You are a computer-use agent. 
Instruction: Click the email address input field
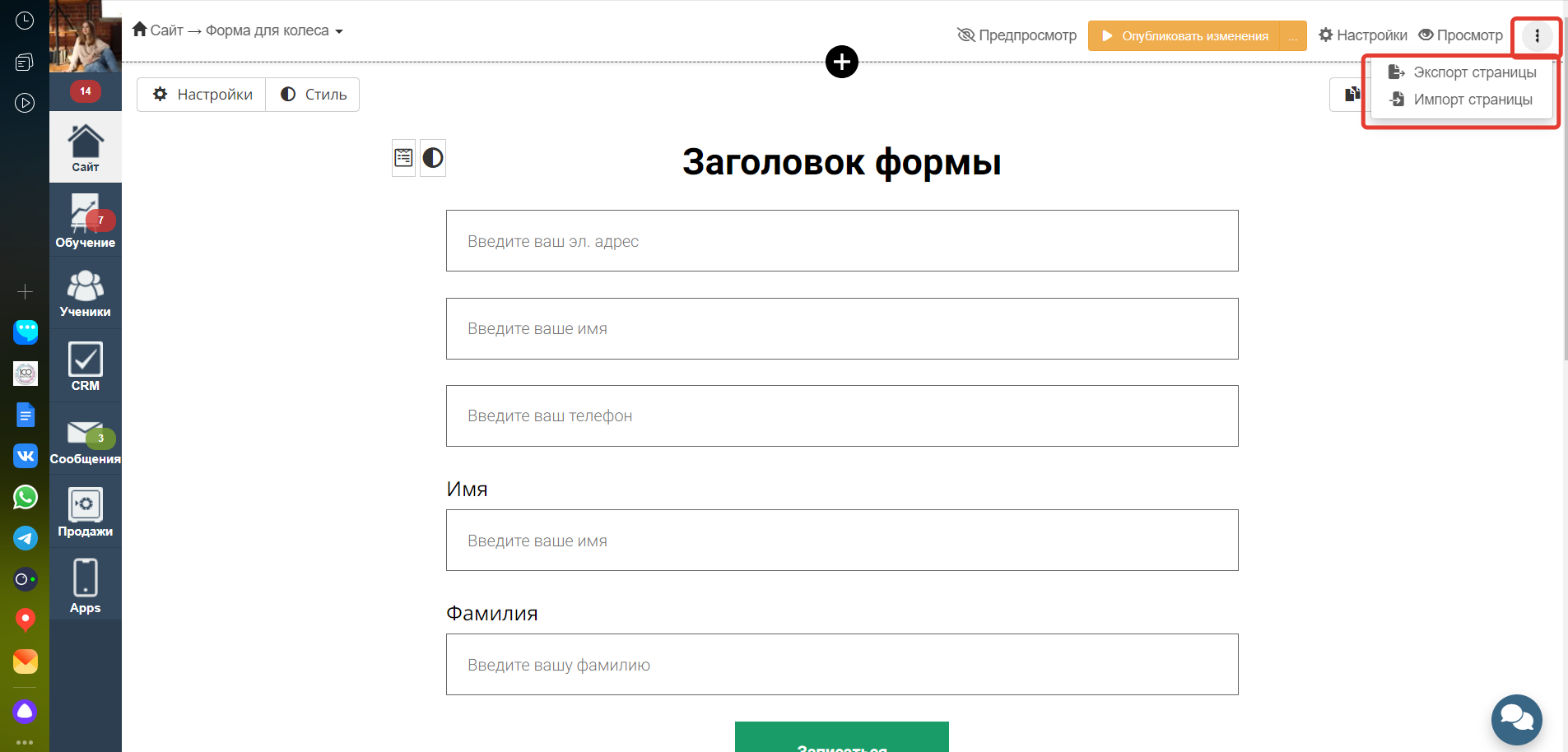(841, 241)
